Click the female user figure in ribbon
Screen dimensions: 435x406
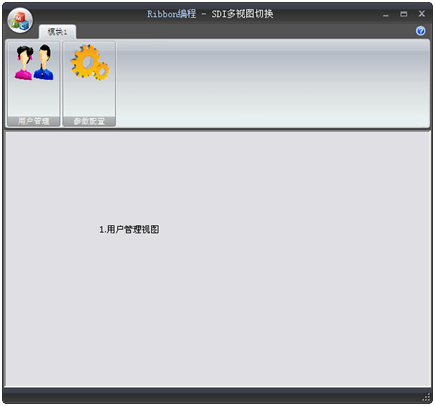[x=24, y=63]
